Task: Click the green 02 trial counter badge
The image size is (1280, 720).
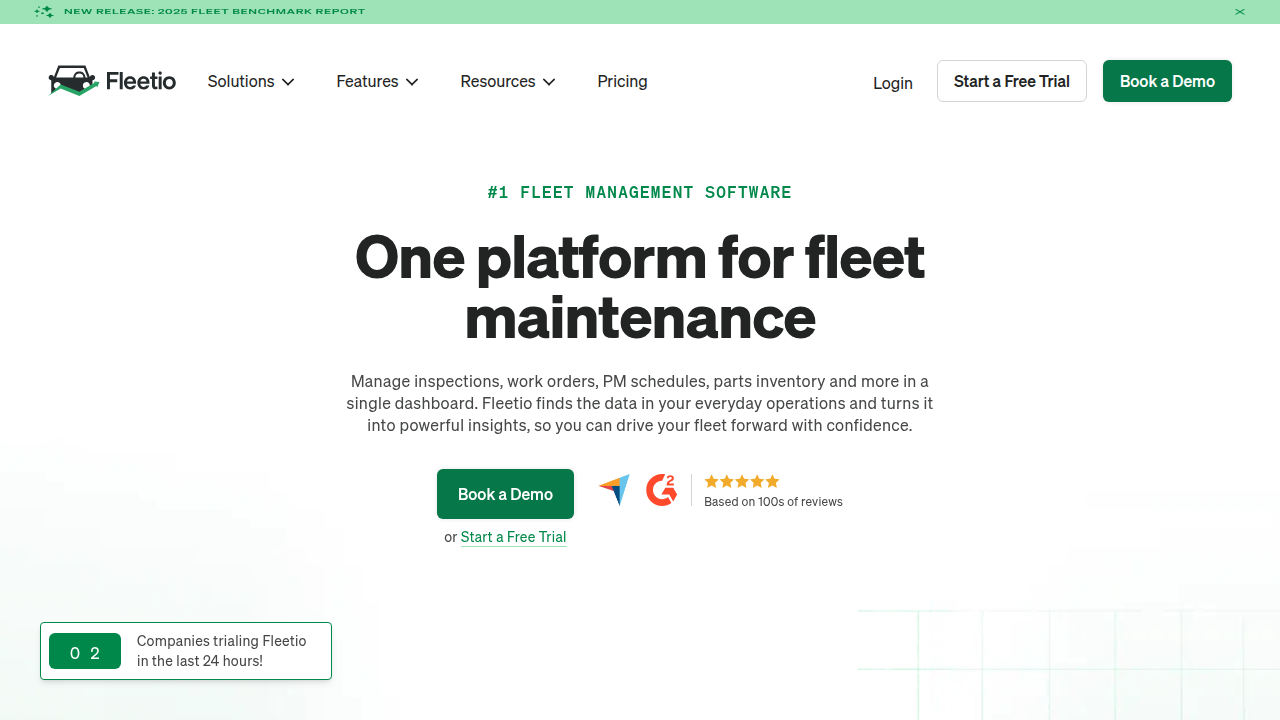Action: [85, 652]
